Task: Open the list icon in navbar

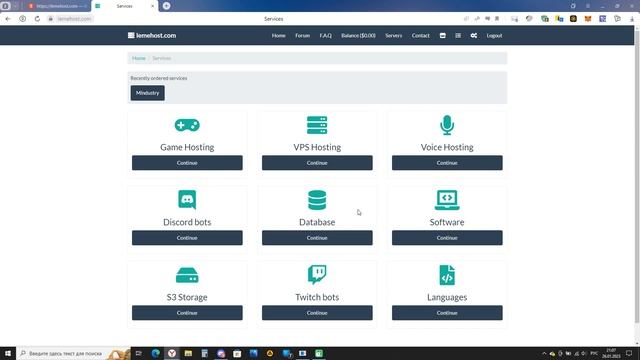Action: click(458, 36)
